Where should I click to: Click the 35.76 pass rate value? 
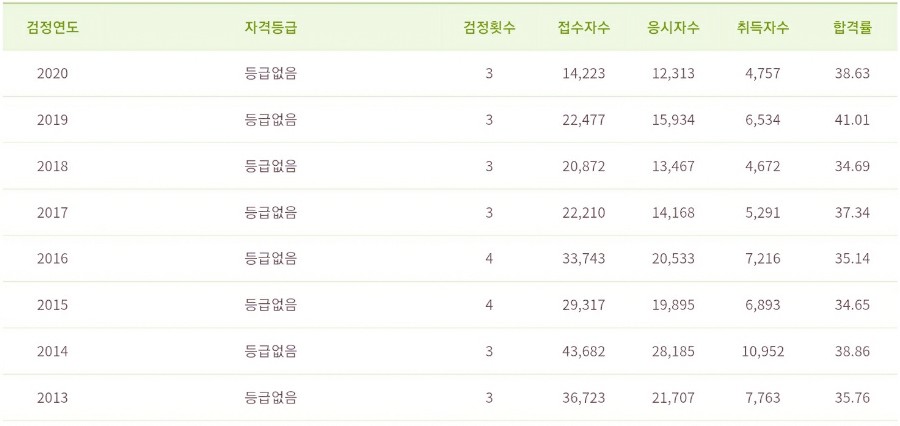(852, 398)
